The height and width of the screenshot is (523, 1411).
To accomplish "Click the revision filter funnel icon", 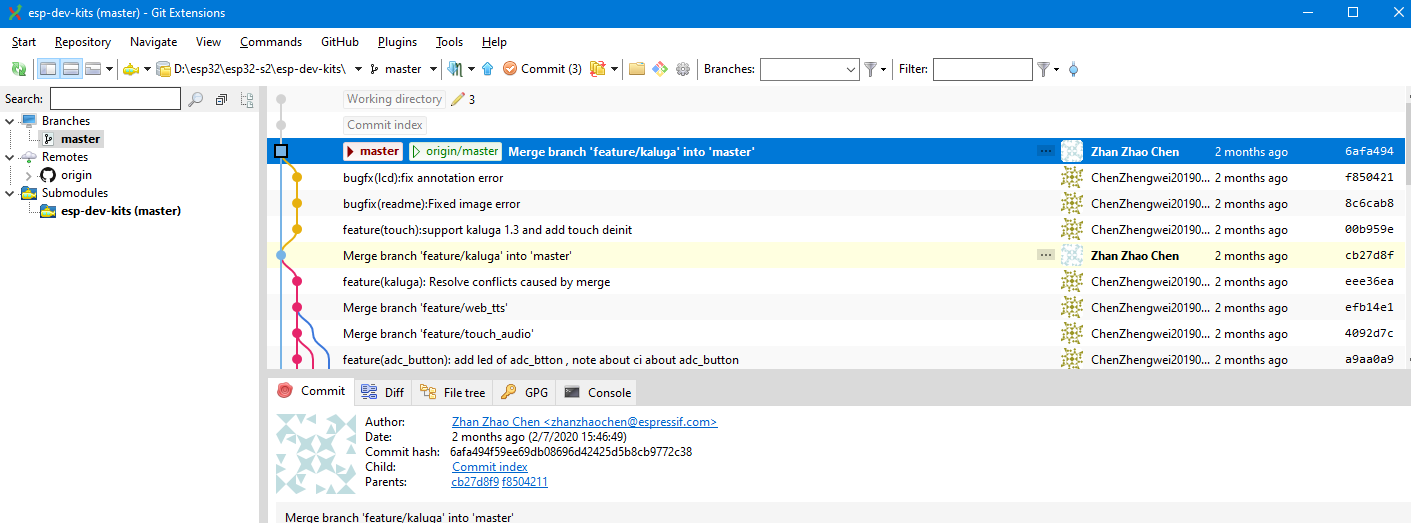I will point(1044,69).
